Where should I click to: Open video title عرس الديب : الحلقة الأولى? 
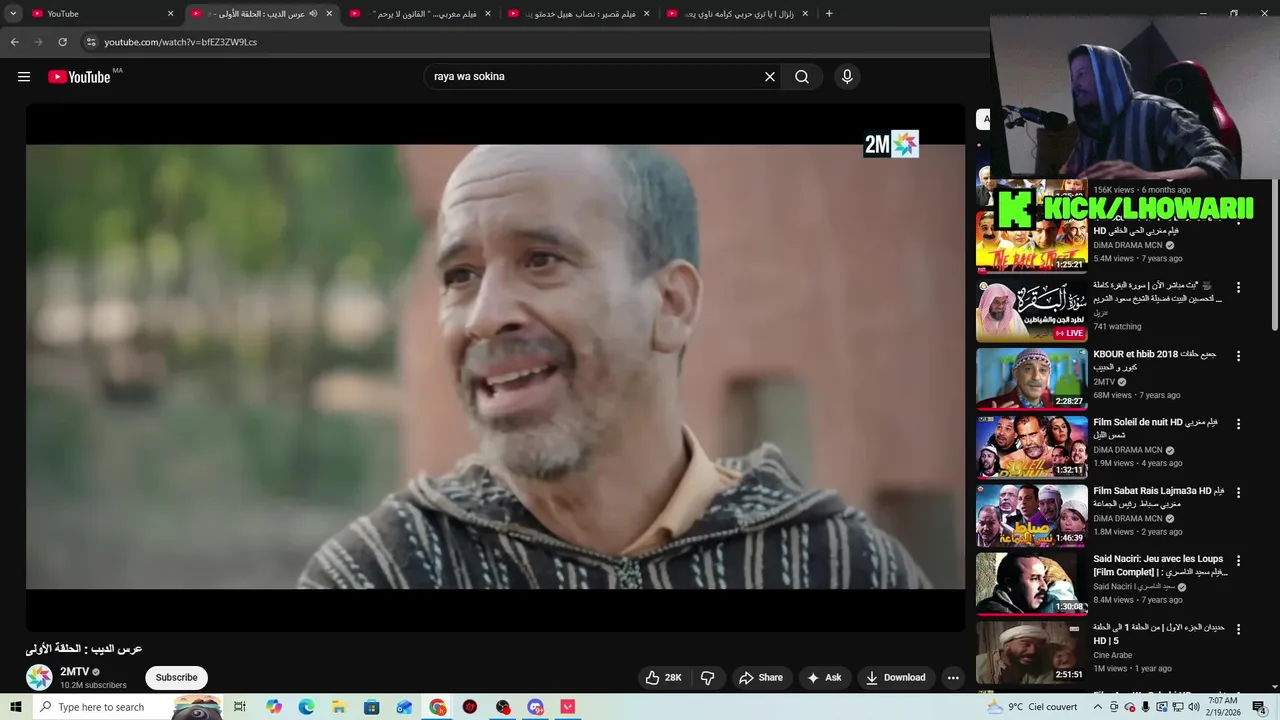click(84, 649)
